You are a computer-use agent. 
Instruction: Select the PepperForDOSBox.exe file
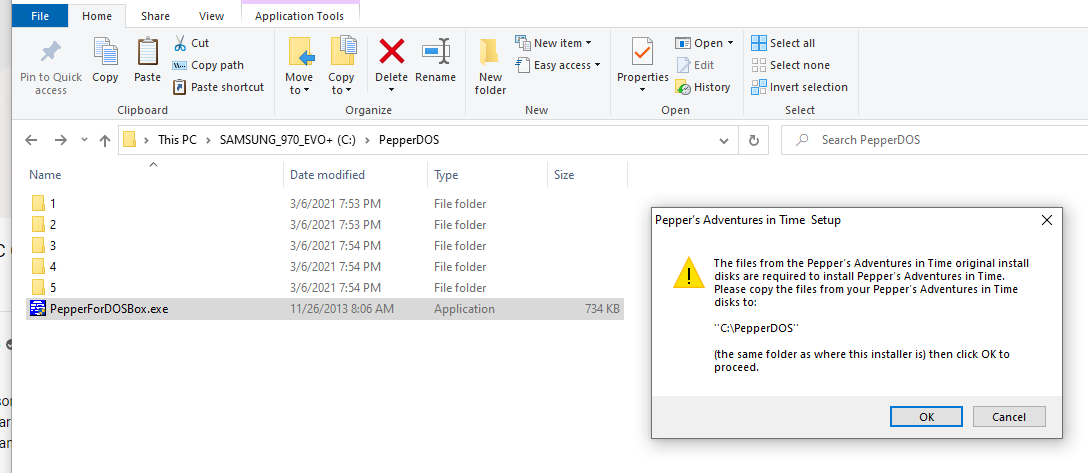coord(325,309)
